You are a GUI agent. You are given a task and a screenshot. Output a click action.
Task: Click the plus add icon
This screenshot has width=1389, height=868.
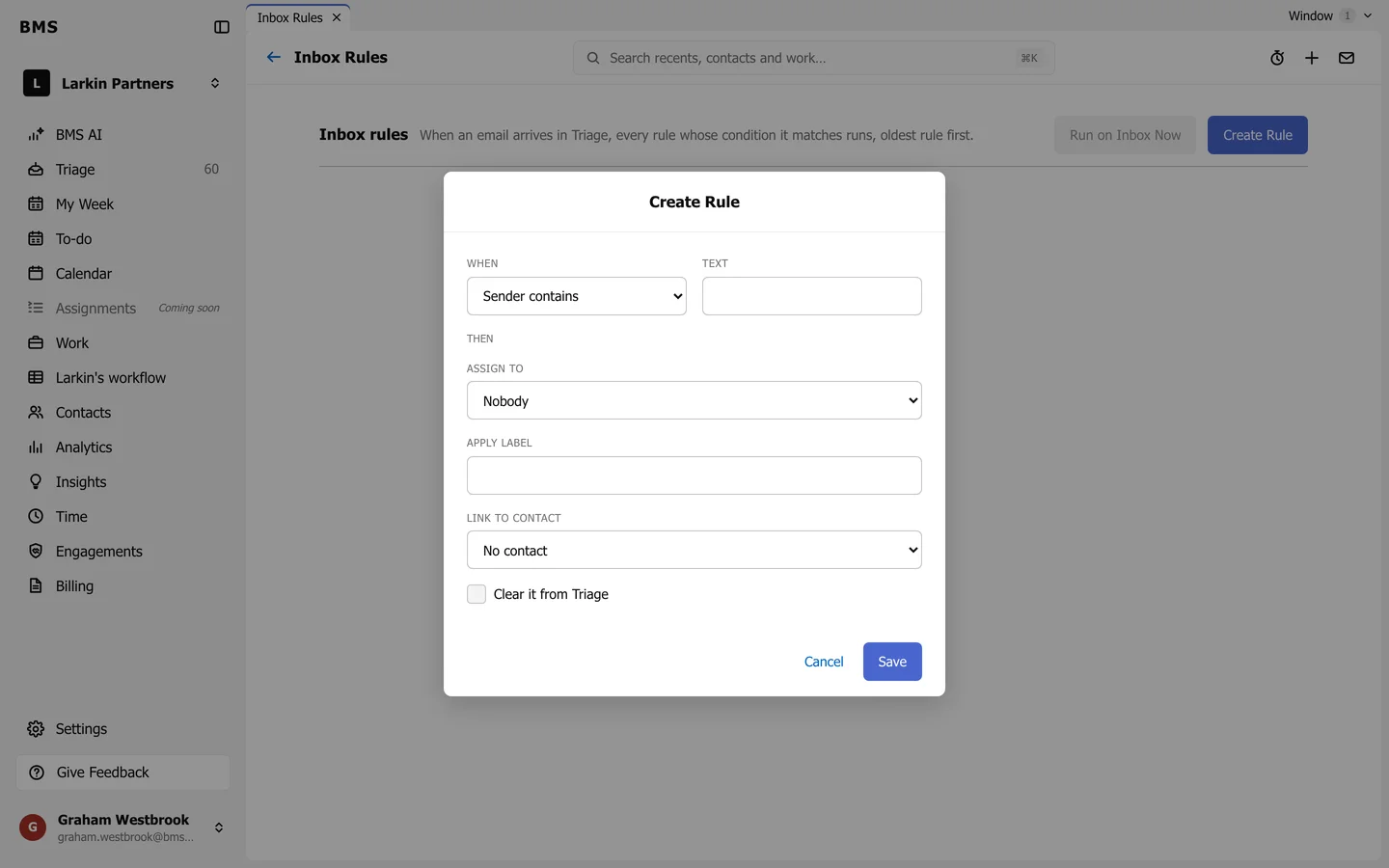pyautogui.click(x=1312, y=58)
